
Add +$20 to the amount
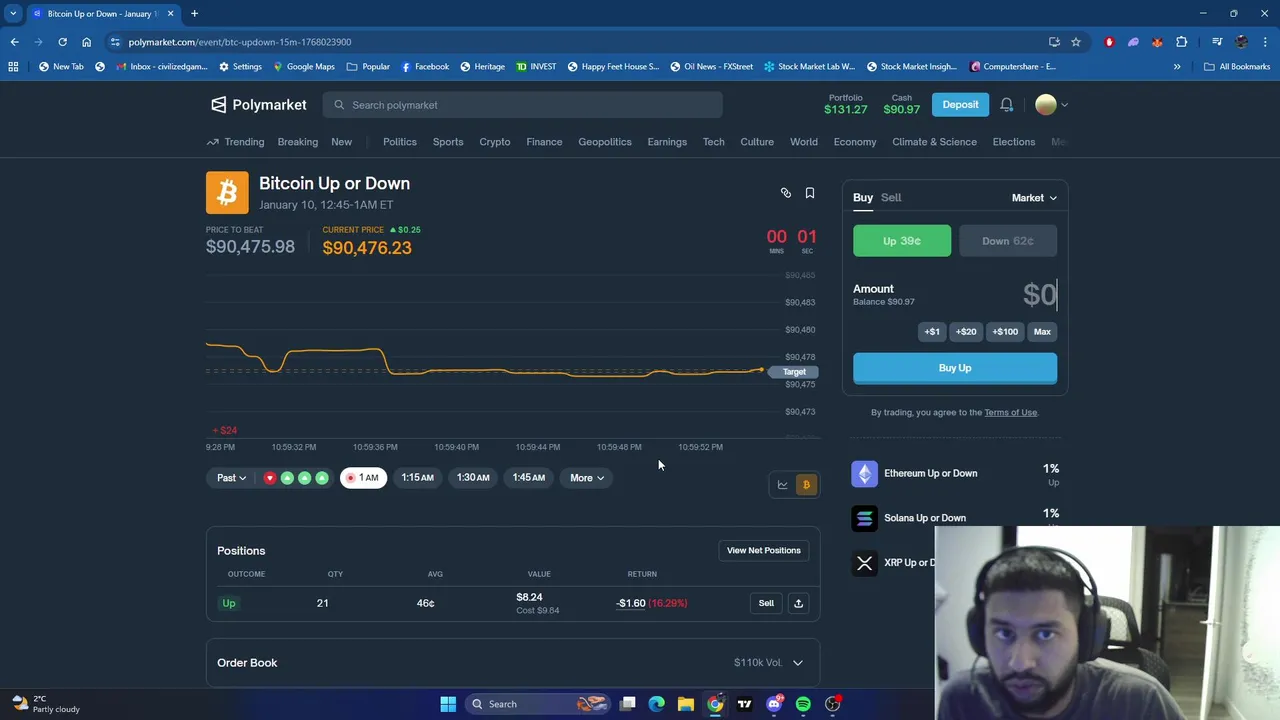[x=966, y=332]
